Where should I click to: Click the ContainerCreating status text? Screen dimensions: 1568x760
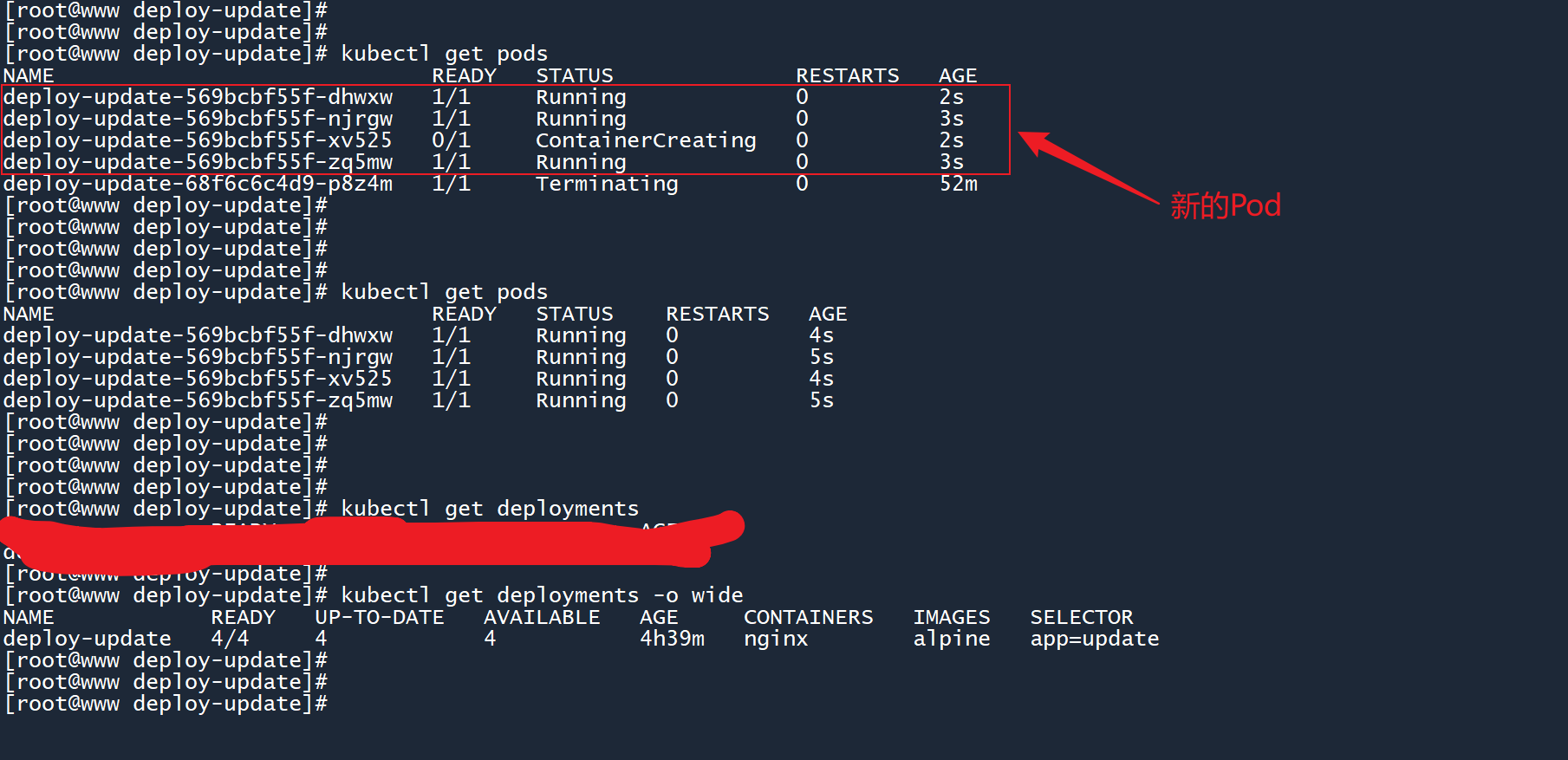pos(646,140)
